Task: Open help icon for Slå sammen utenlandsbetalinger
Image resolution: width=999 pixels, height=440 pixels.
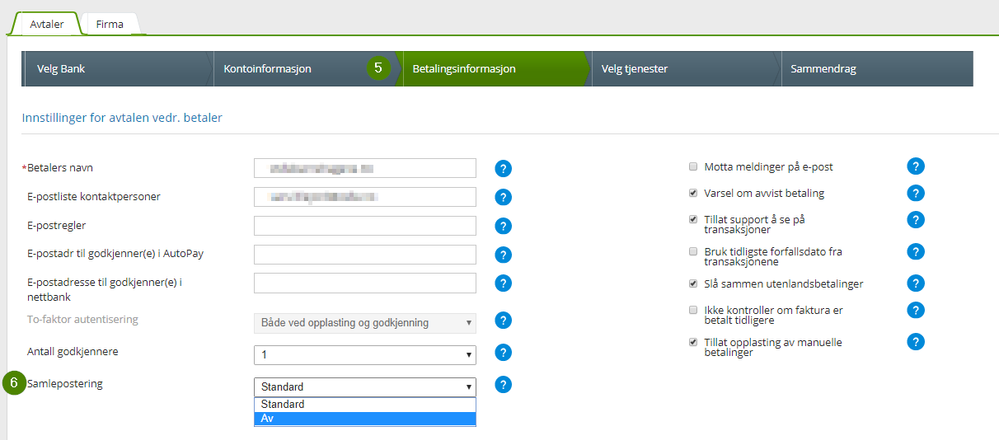Action: 916,283
